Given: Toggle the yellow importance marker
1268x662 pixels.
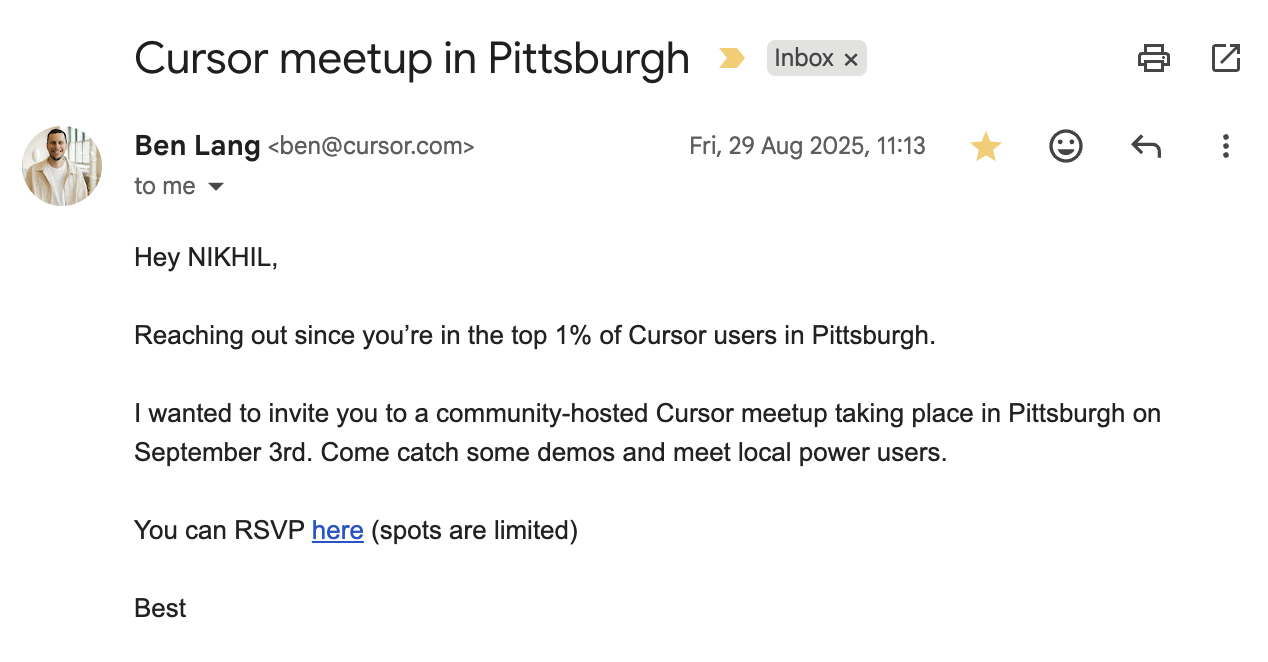Looking at the screenshot, I should click(x=732, y=59).
